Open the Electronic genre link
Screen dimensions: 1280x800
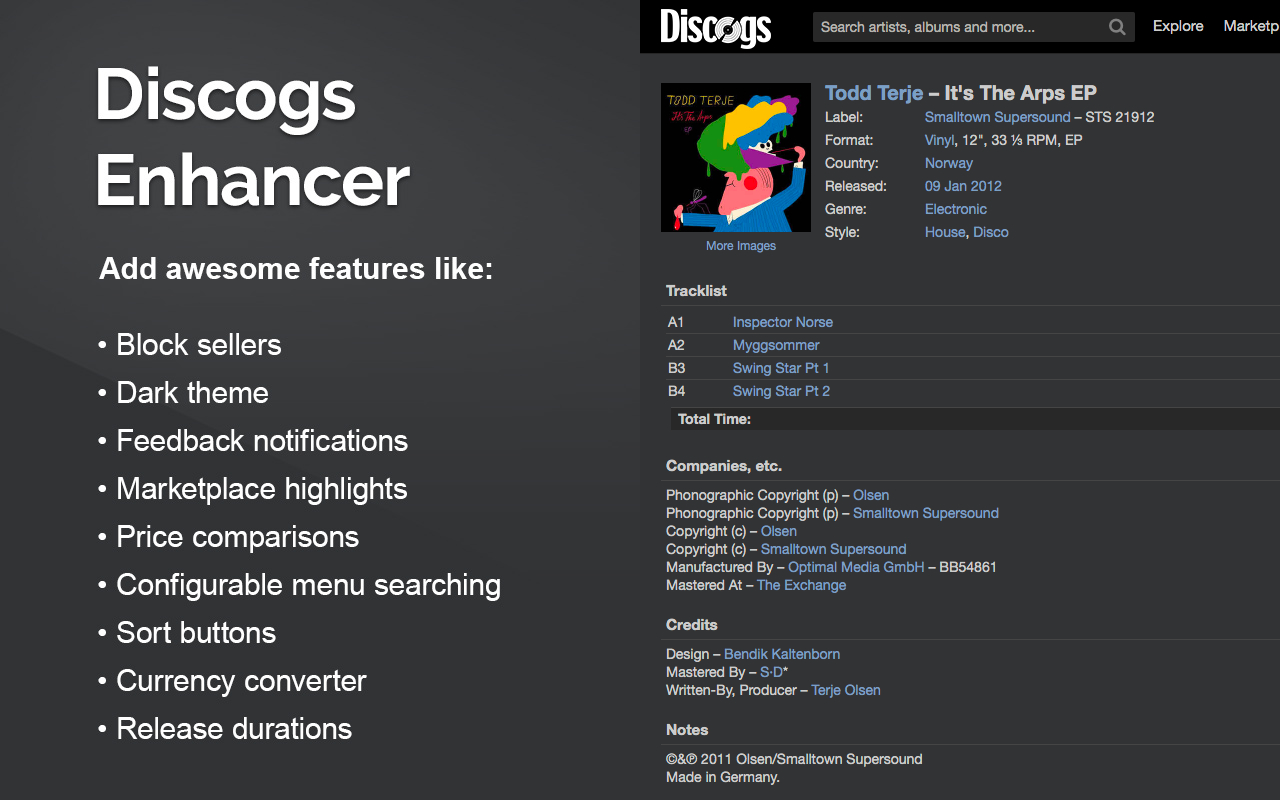click(x=956, y=209)
